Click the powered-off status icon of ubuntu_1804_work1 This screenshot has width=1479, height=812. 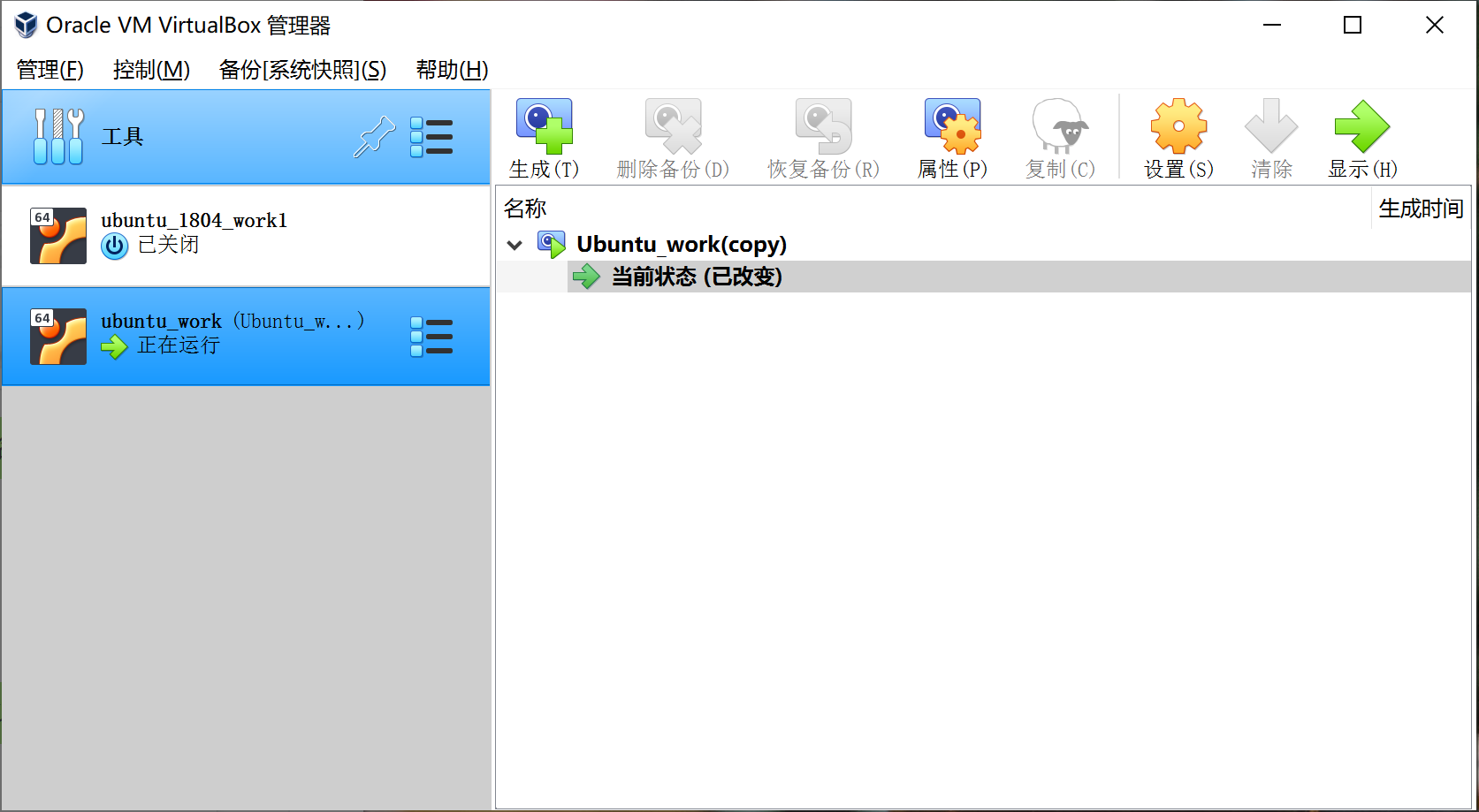coord(115,246)
